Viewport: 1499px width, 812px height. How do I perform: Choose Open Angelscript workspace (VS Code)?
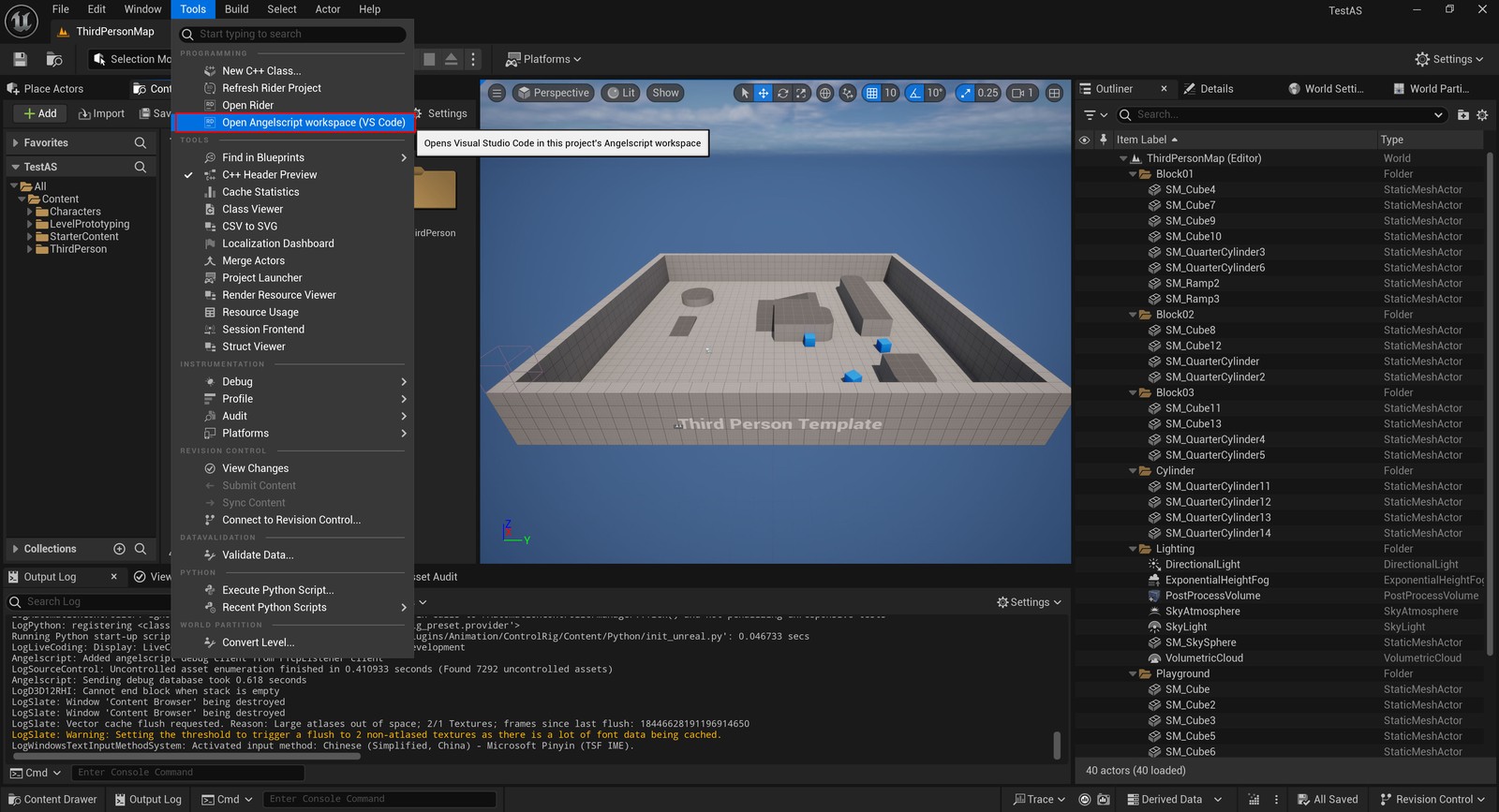tap(293, 123)
